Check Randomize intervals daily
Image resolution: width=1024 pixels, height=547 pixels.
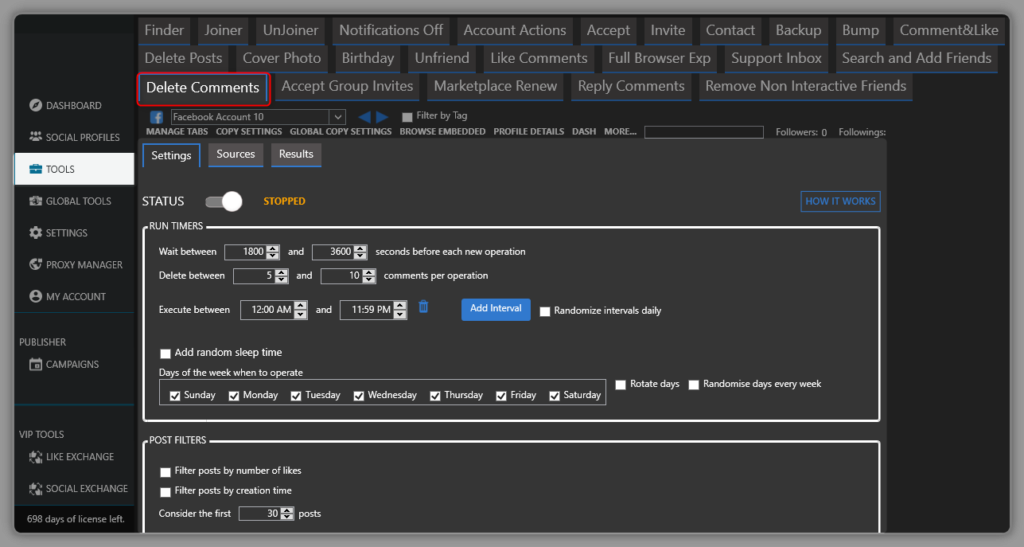tap(545, 311)
